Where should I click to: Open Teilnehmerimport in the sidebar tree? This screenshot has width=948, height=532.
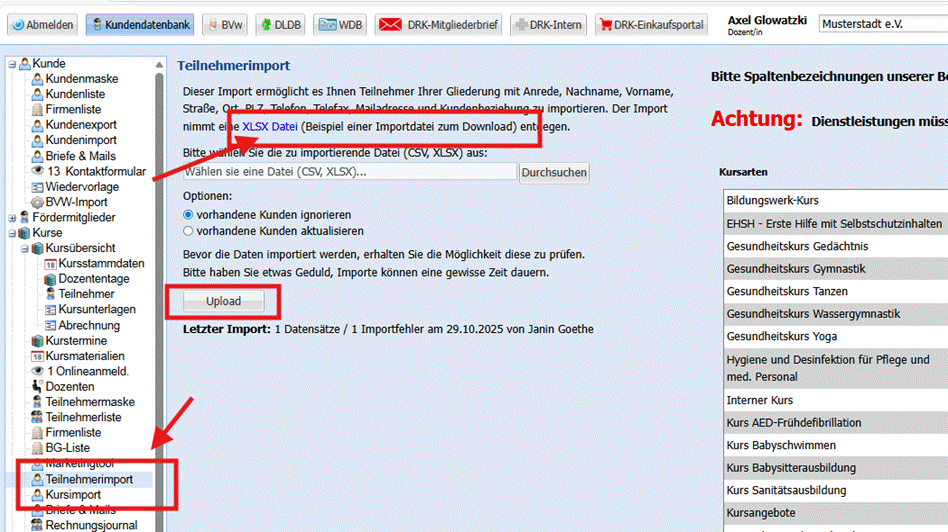click(89, 479)
